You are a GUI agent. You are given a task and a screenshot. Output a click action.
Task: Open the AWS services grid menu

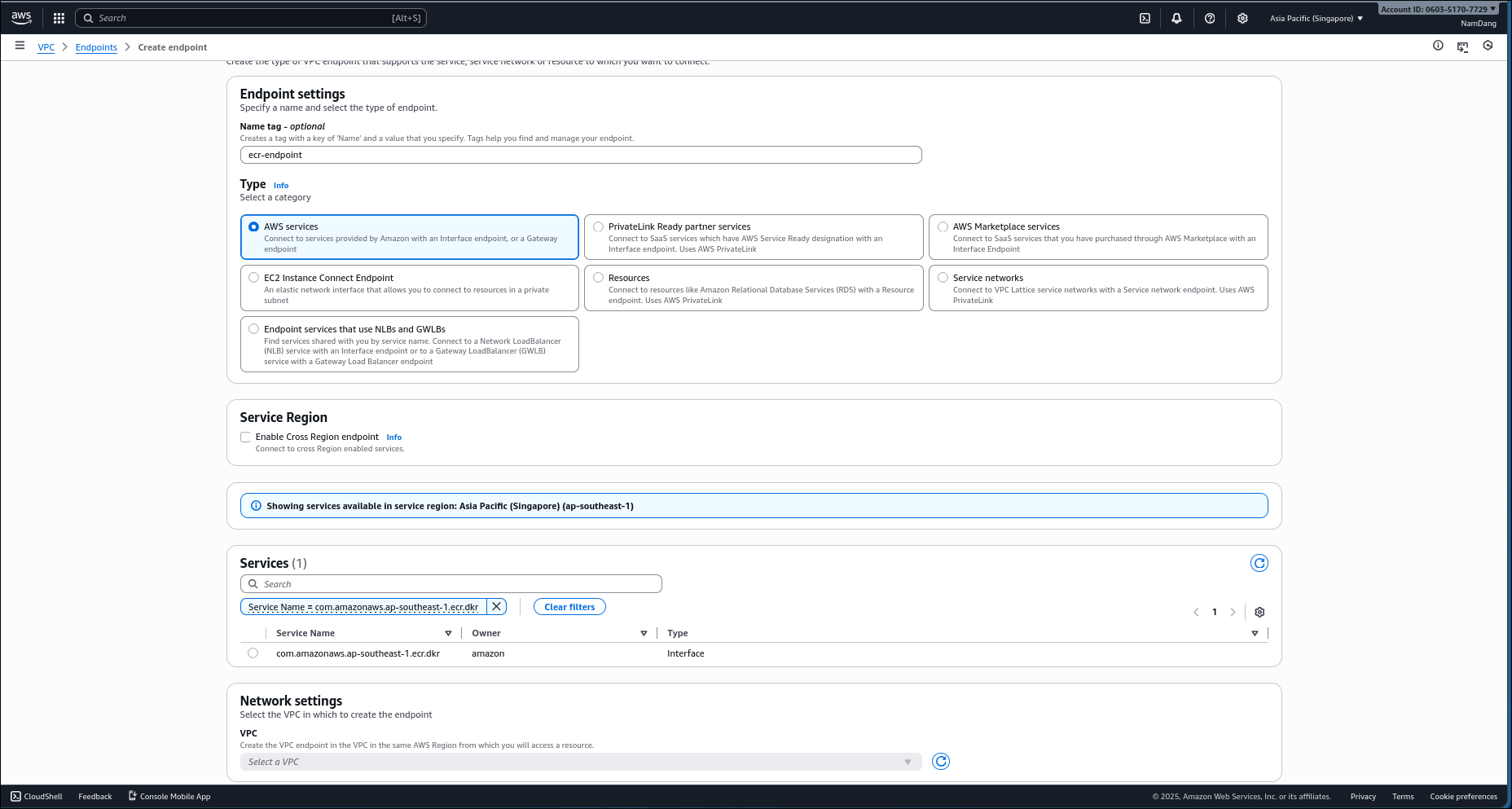pos(59,18)
